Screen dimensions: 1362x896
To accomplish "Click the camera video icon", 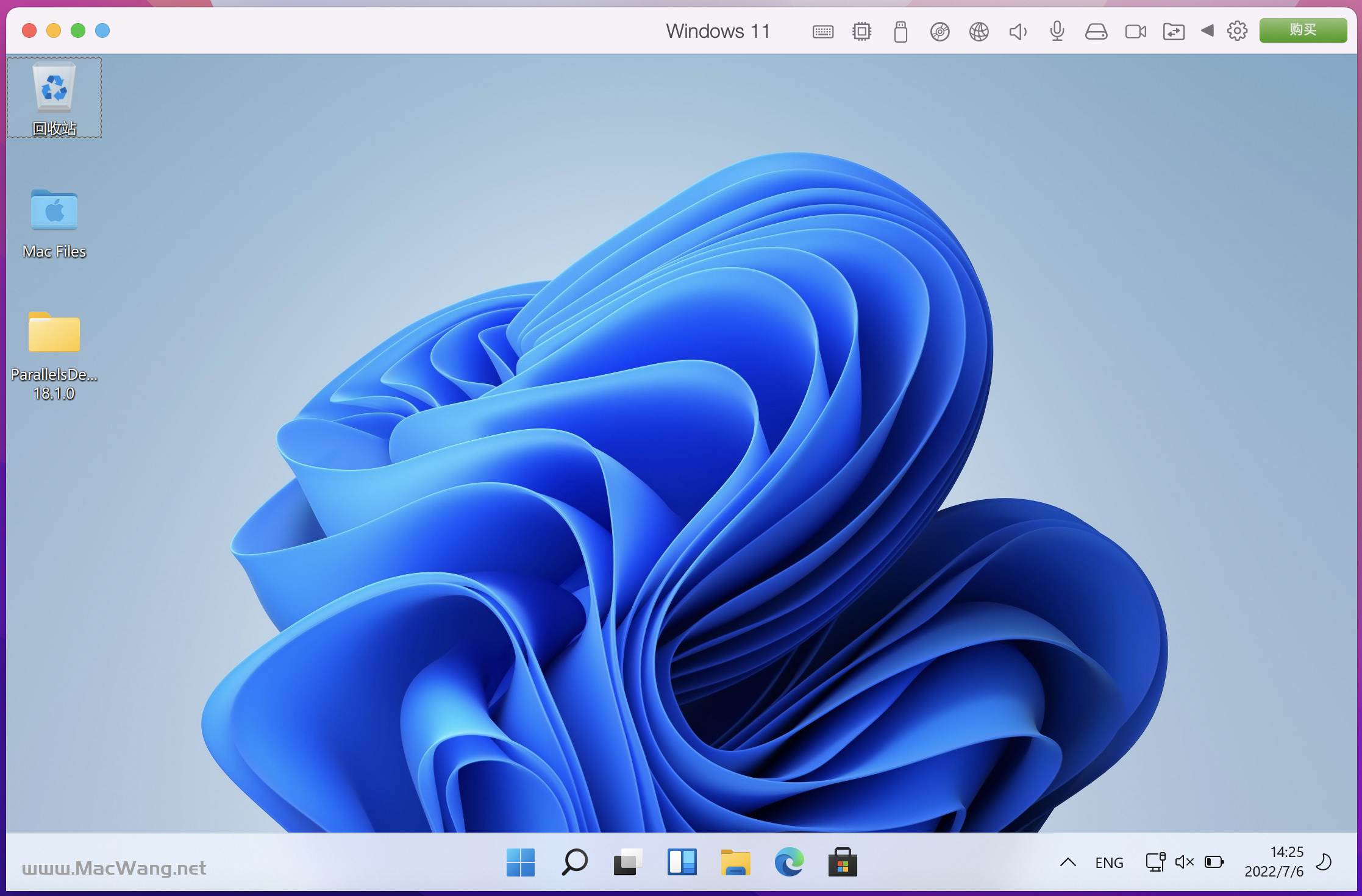I will (1135, 32).
